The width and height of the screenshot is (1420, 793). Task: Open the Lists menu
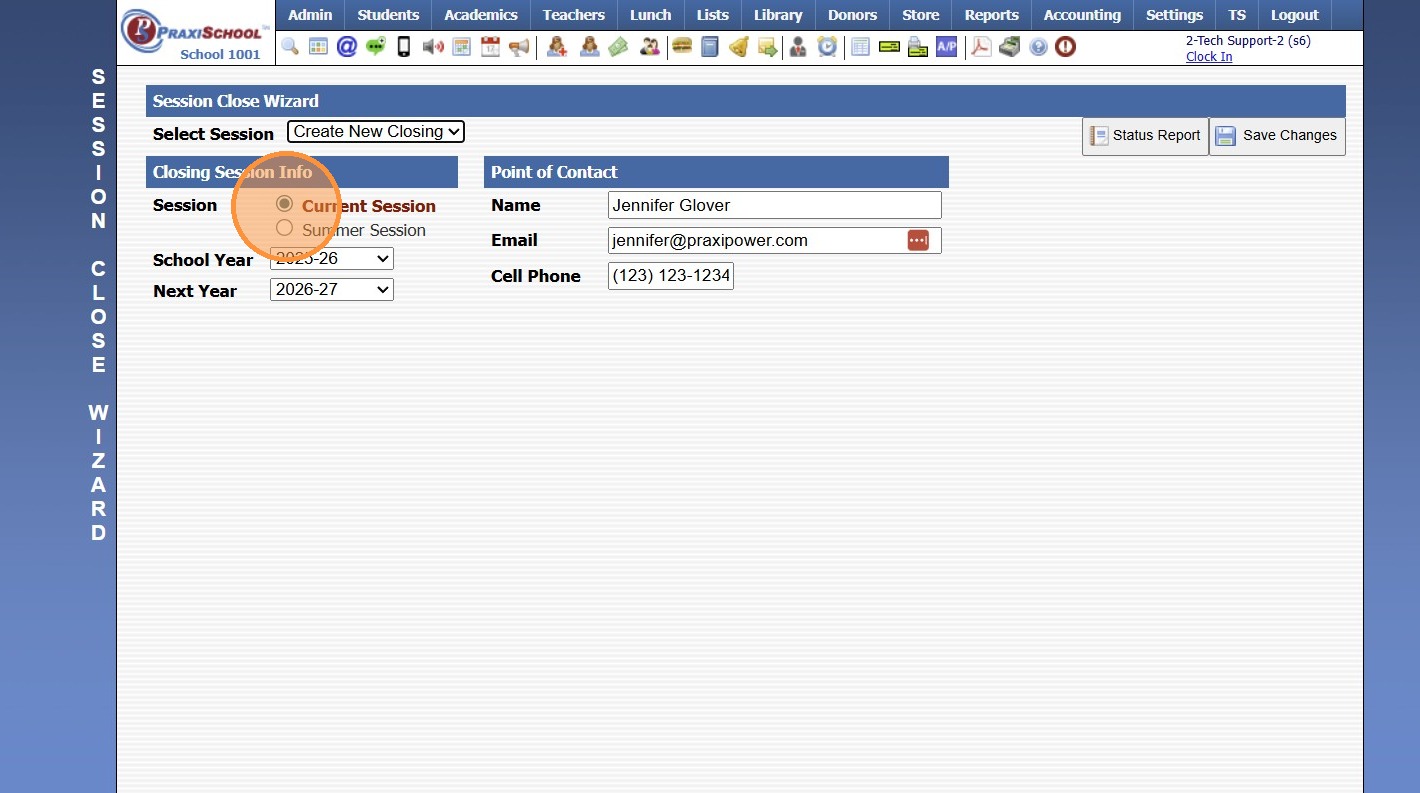[713, 15]
